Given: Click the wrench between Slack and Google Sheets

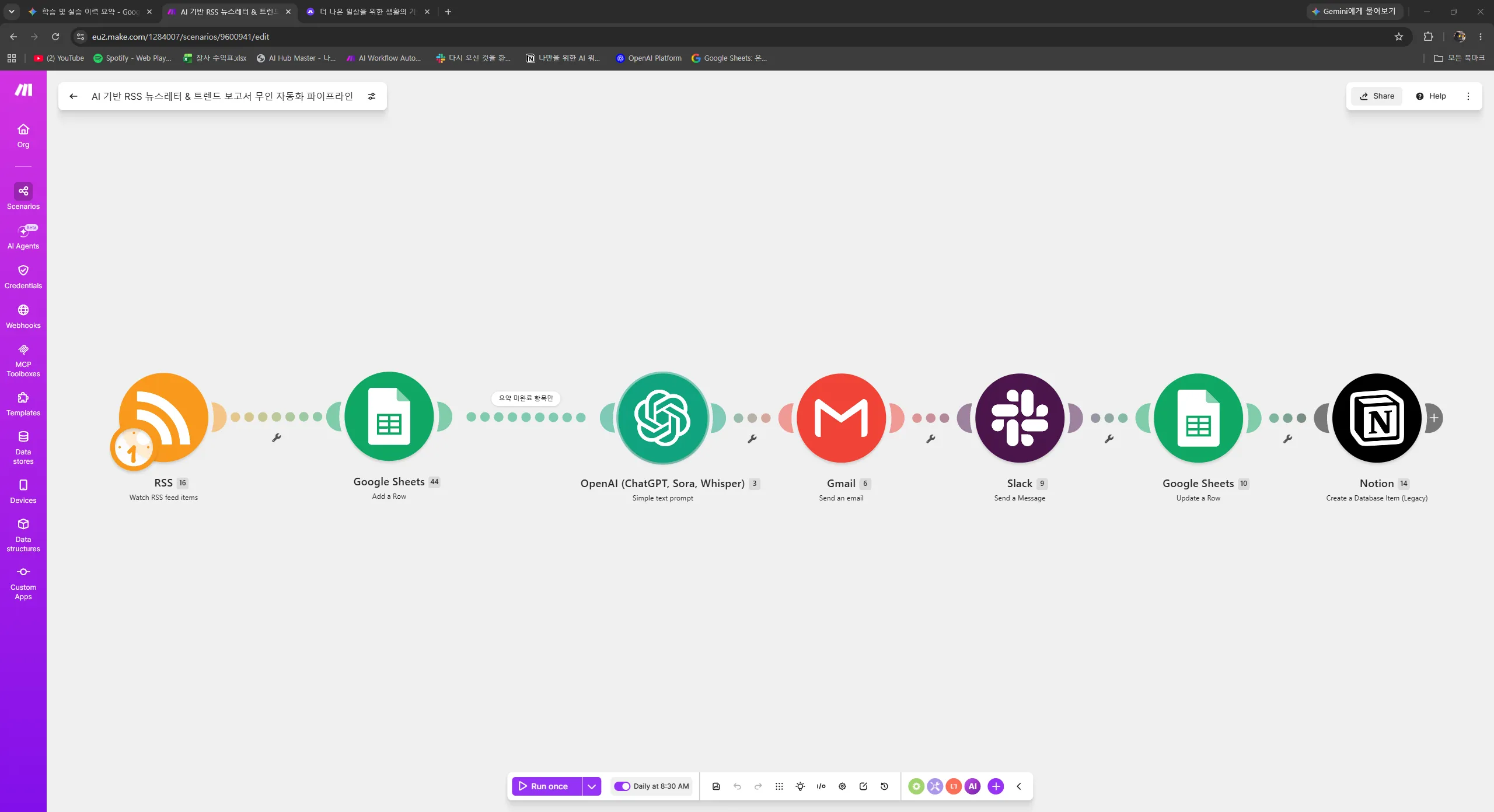Looking at the screenshot, I should click(1109, 439).
